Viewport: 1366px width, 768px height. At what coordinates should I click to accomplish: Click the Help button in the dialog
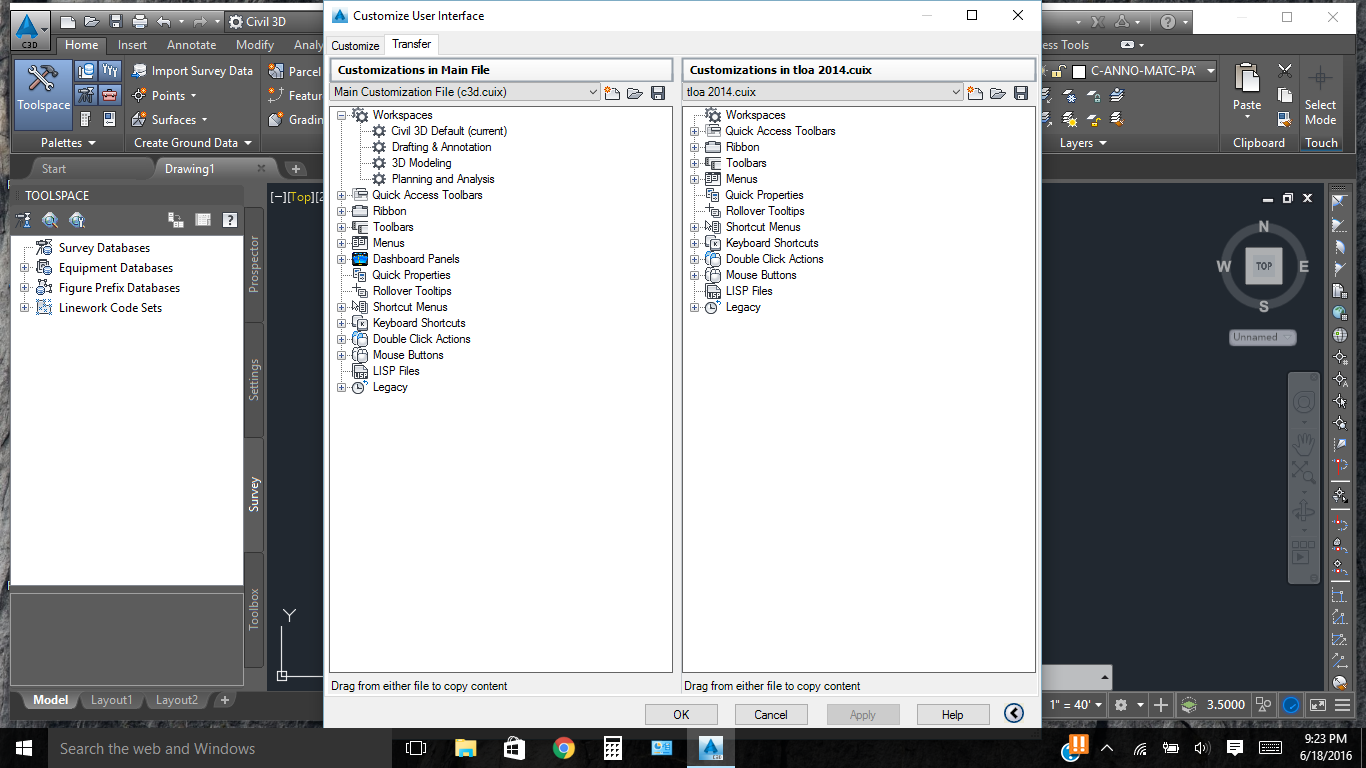click(952, 714)
